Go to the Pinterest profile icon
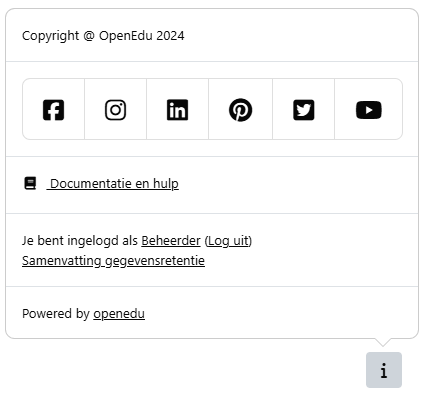The image size is (423, 395). pos(240,110)
